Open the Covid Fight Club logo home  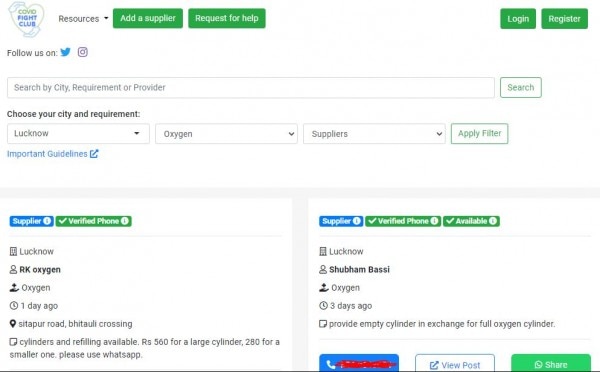tap(26, 19)
